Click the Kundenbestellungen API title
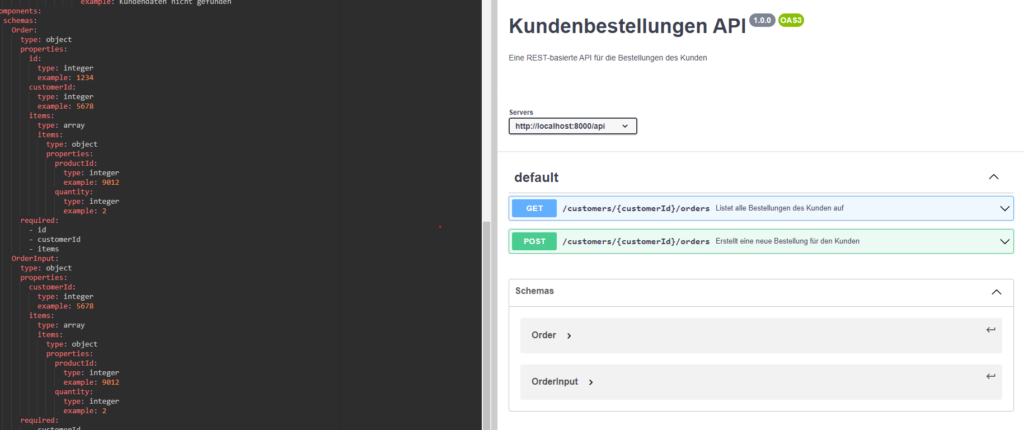Screen dimensions: 1024x430 coord(627,27)
